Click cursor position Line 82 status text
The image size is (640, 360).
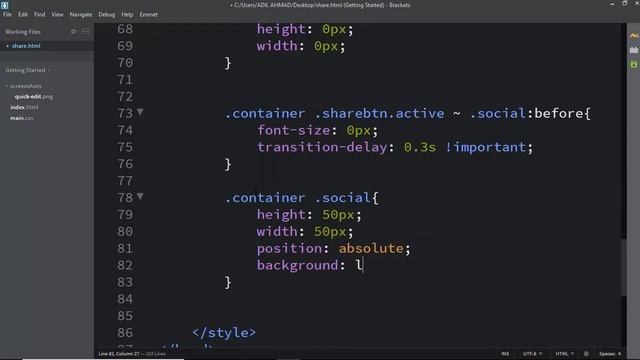coord(119,354)
